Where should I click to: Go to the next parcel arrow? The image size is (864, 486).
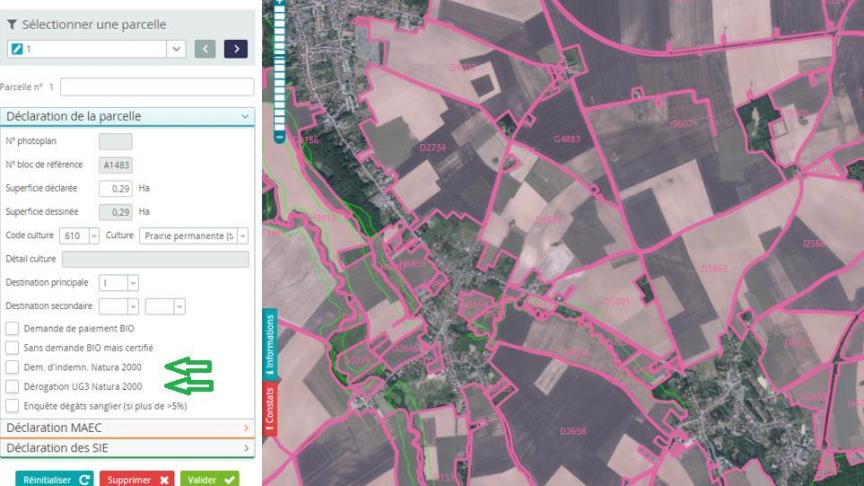coord(236,48)
